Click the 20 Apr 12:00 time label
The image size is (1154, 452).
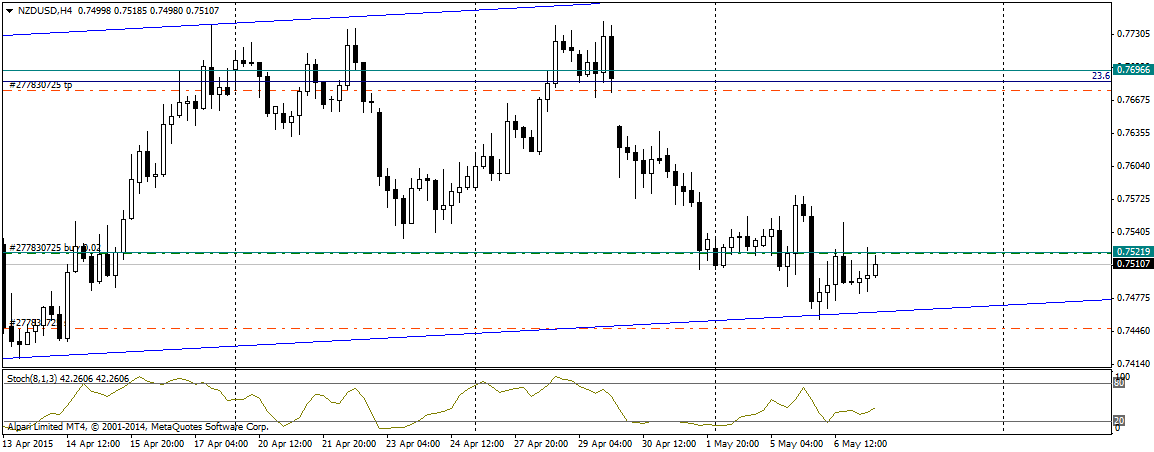(x=286, y=445)
